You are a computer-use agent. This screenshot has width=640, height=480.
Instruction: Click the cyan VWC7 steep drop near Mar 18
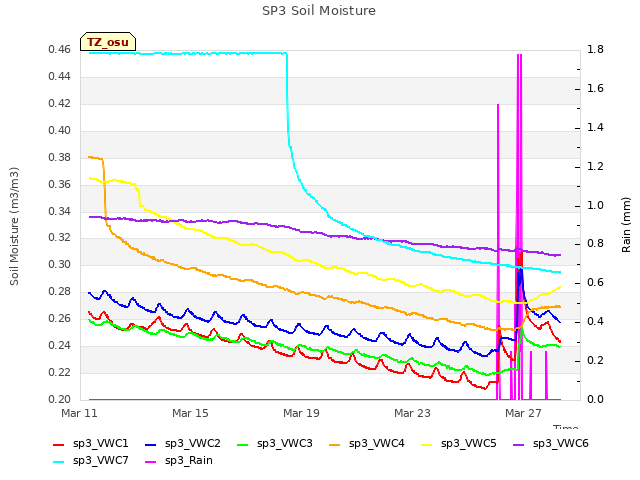click(288, 102)
